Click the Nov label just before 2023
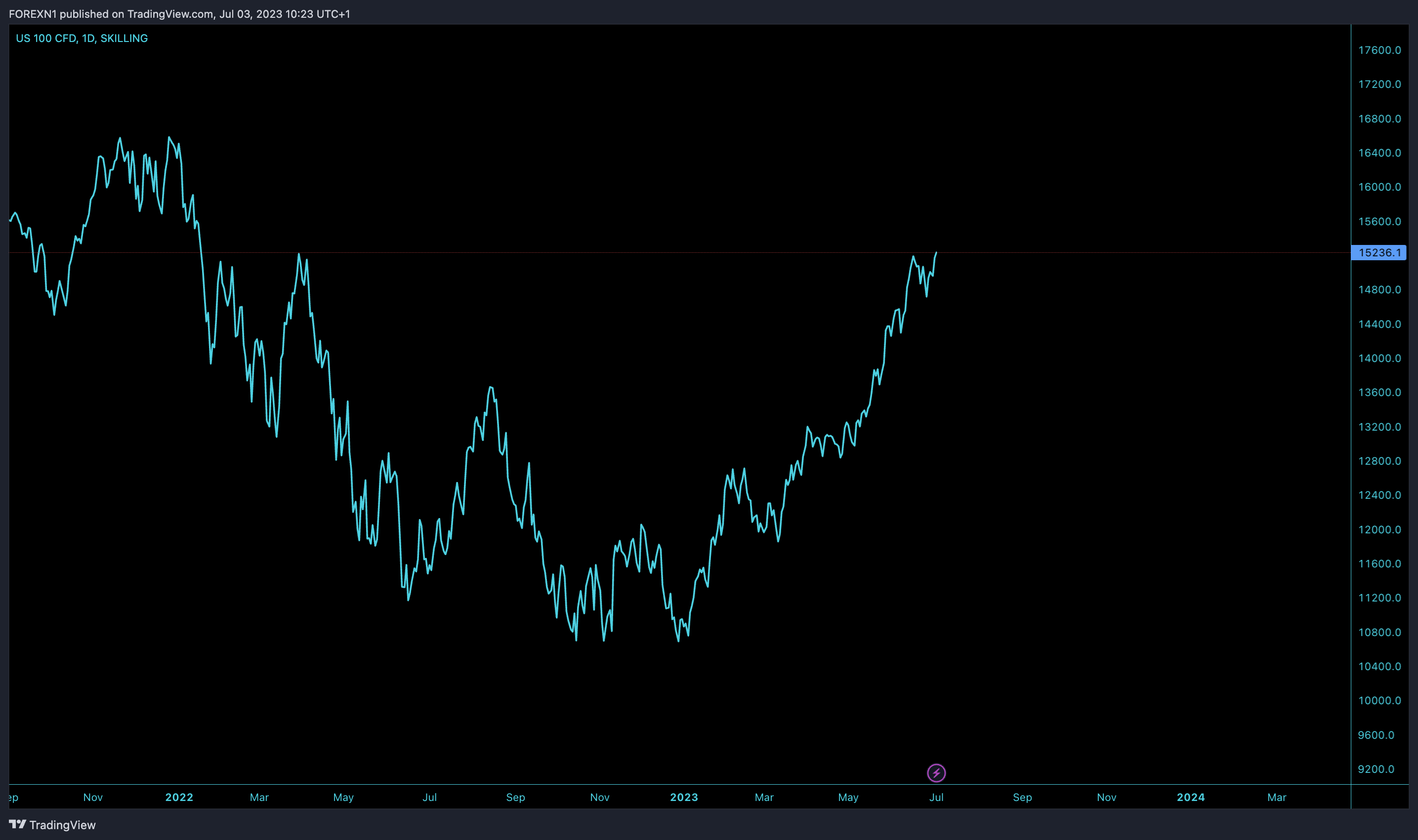Image resolution: width=1418 pixels, height=840 pixels. [600, 797]
